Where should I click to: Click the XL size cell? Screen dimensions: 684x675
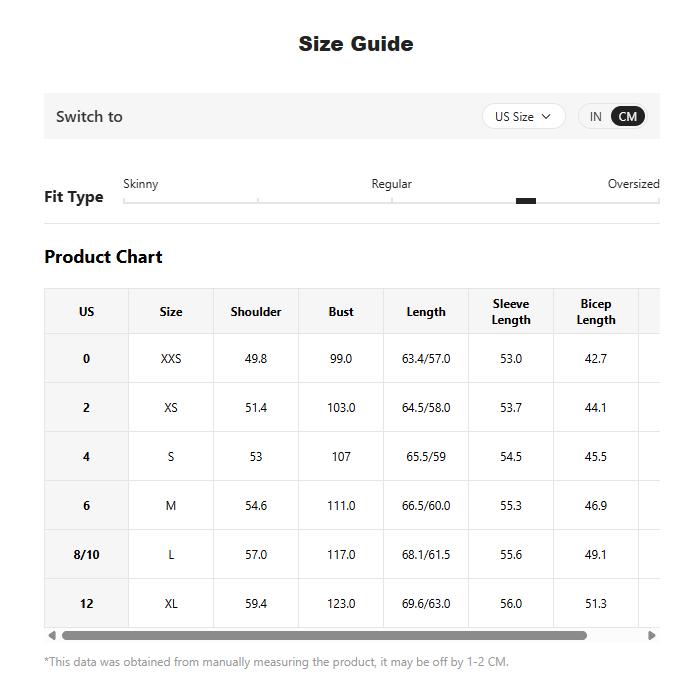coord(171,603)
